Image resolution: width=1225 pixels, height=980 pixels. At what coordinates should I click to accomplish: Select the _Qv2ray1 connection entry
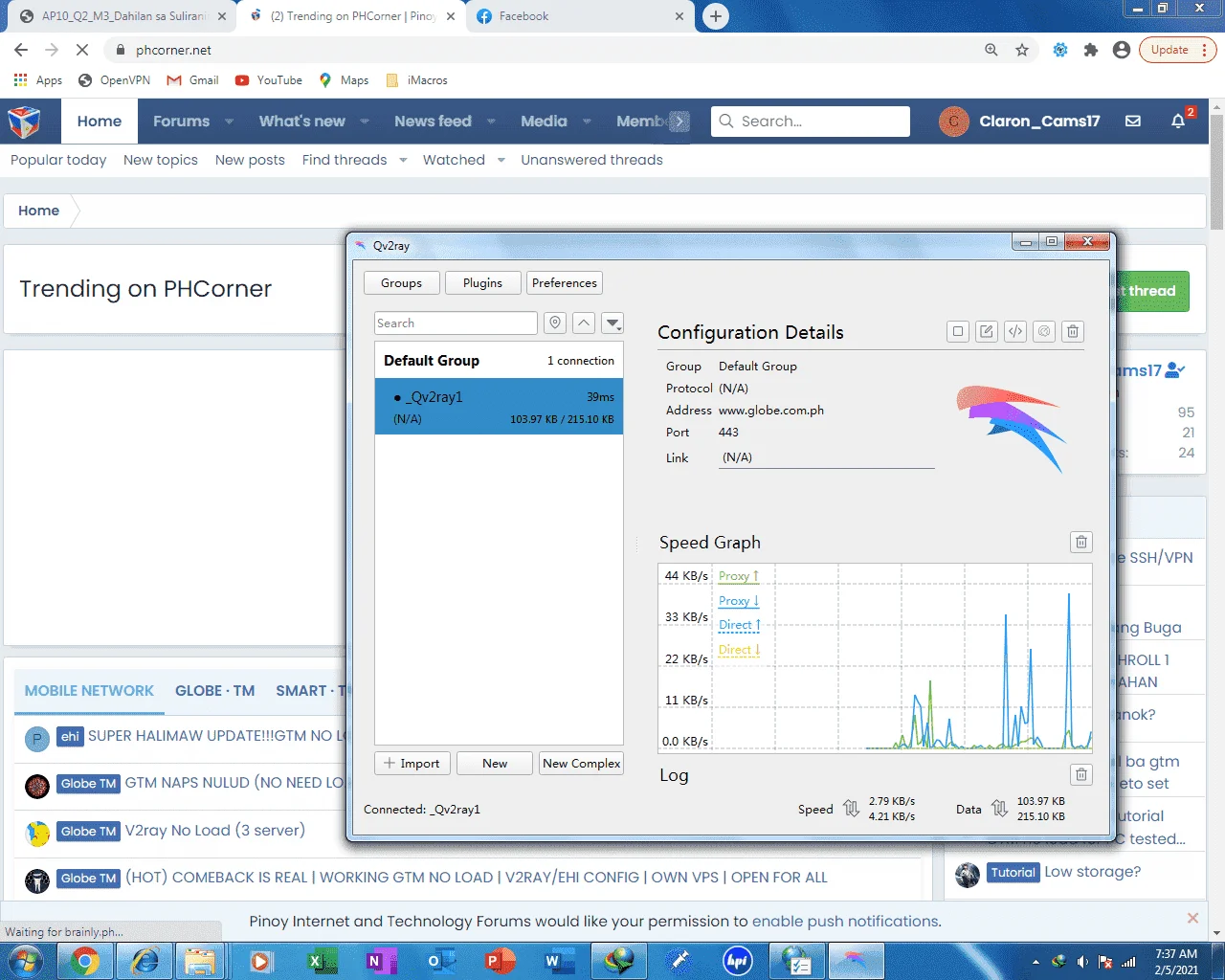[x=499, y=408]
